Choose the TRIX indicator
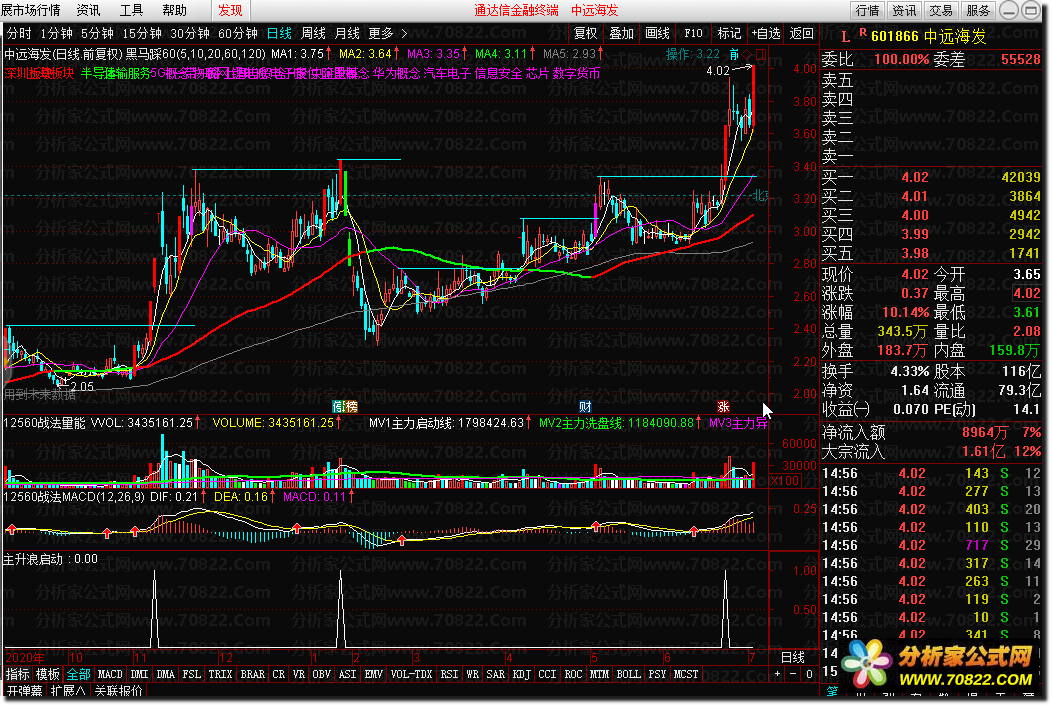This screenshot has height=705, width=1052. pyautogui.click(x=221, y=674)
